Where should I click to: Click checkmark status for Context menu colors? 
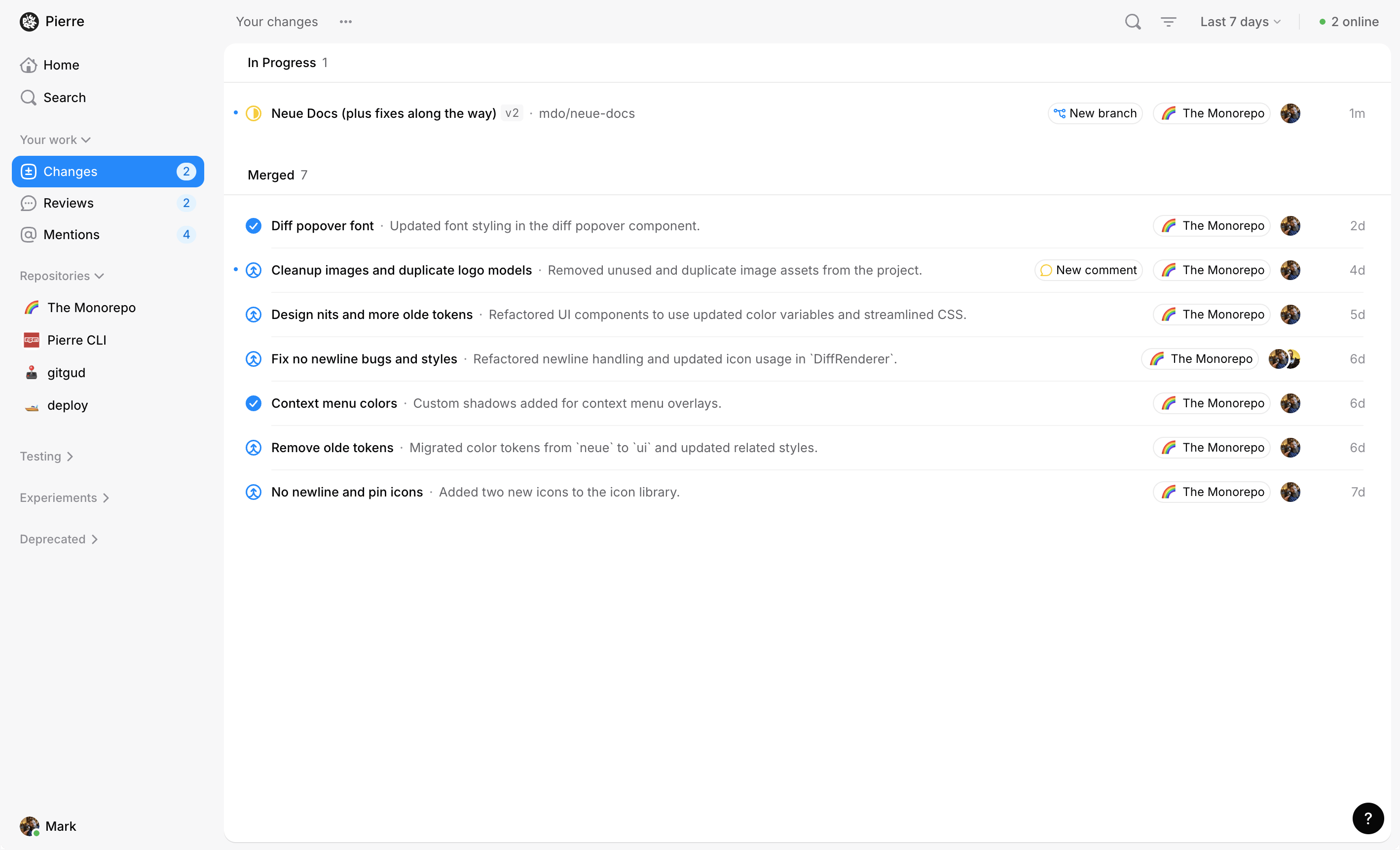click(254, 403)
